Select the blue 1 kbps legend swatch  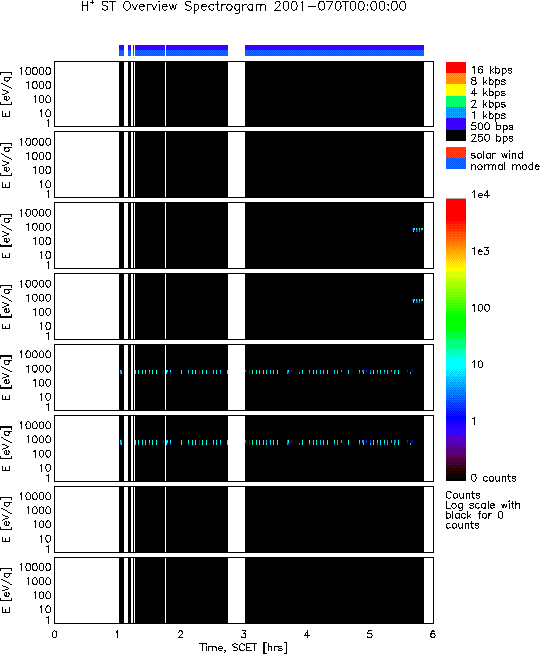(x=456, y=113)
